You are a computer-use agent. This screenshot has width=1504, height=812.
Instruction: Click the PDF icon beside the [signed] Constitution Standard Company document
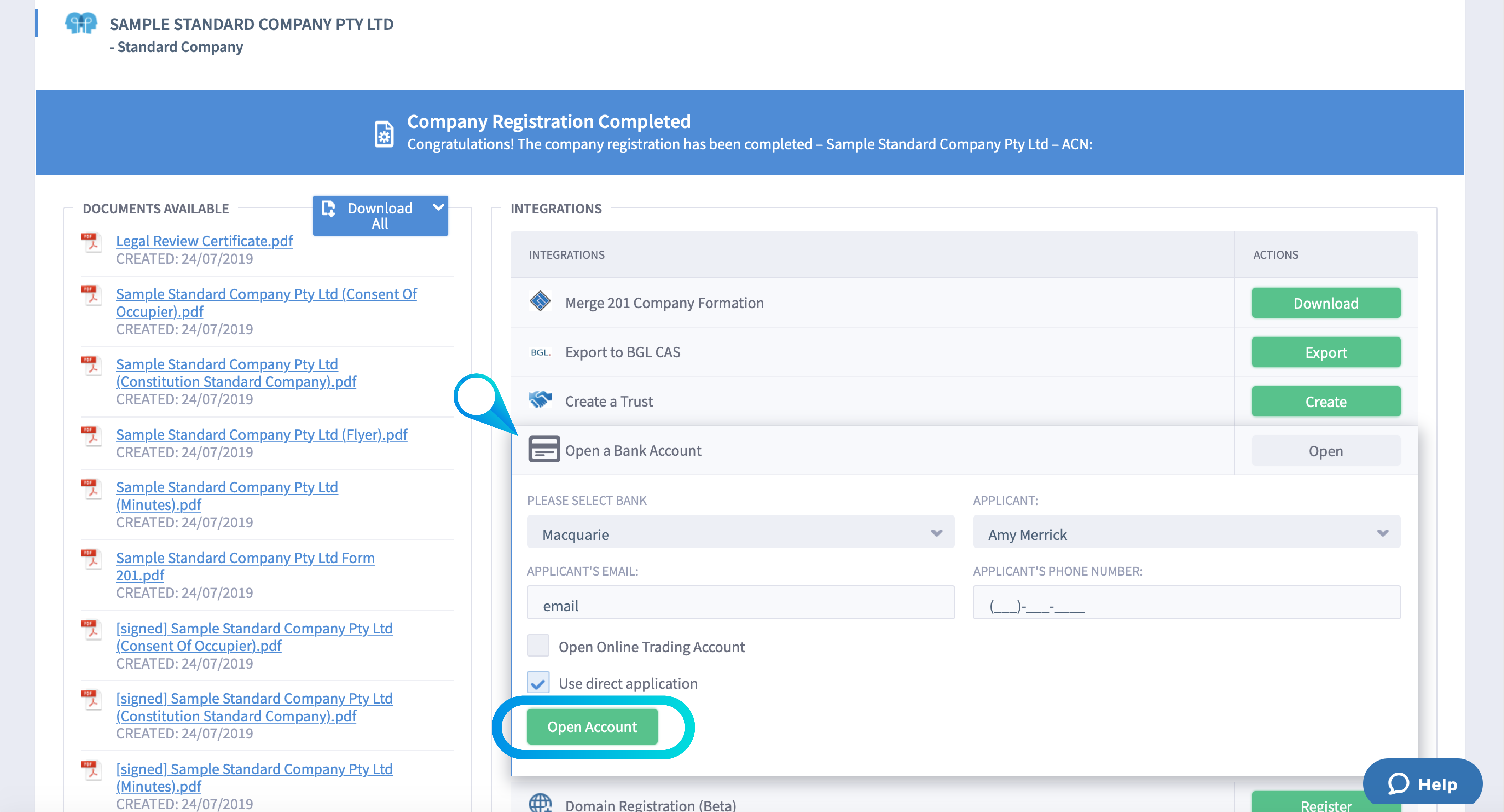(91, 699)
